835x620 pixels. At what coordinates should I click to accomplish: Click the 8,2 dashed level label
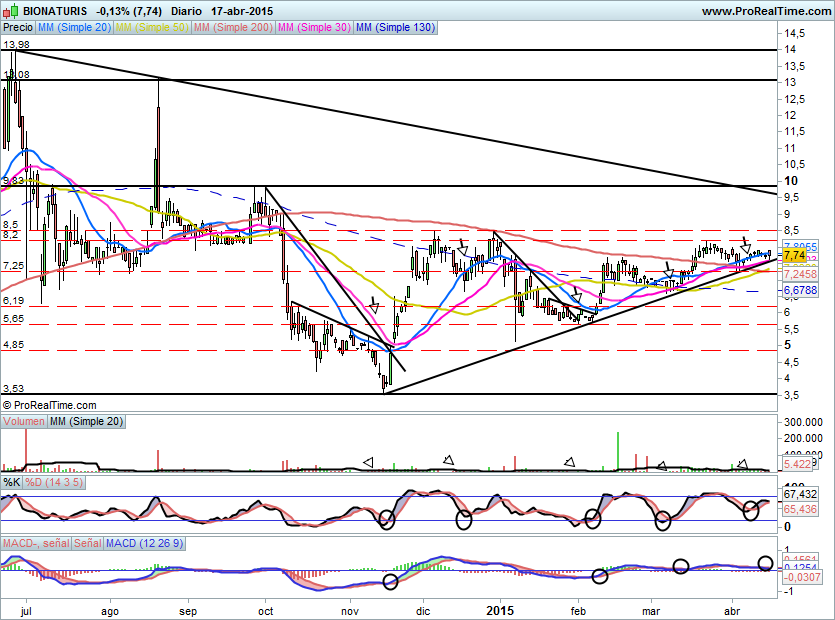click(11, 235)
